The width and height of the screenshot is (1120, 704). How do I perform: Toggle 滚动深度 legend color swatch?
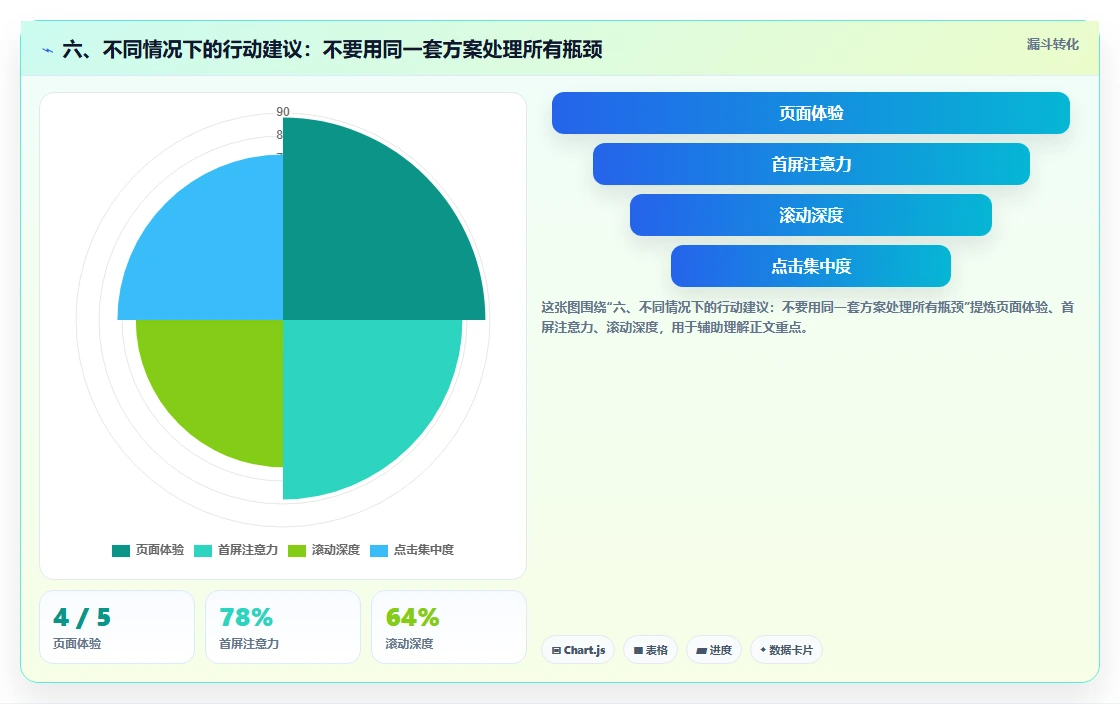click(x=296, y=550)
